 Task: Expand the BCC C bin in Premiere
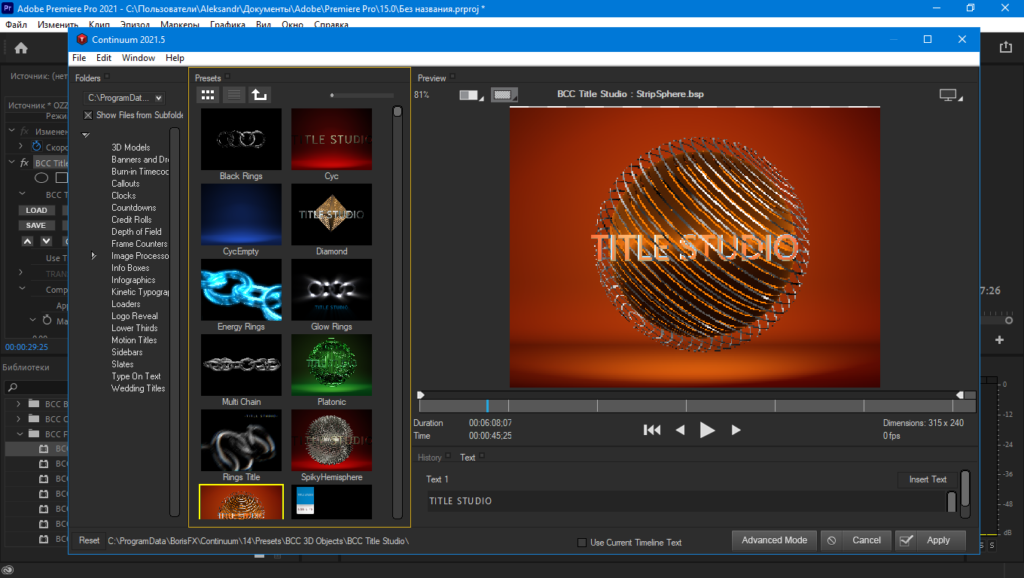pyautogui.click(x=18, y=419)
